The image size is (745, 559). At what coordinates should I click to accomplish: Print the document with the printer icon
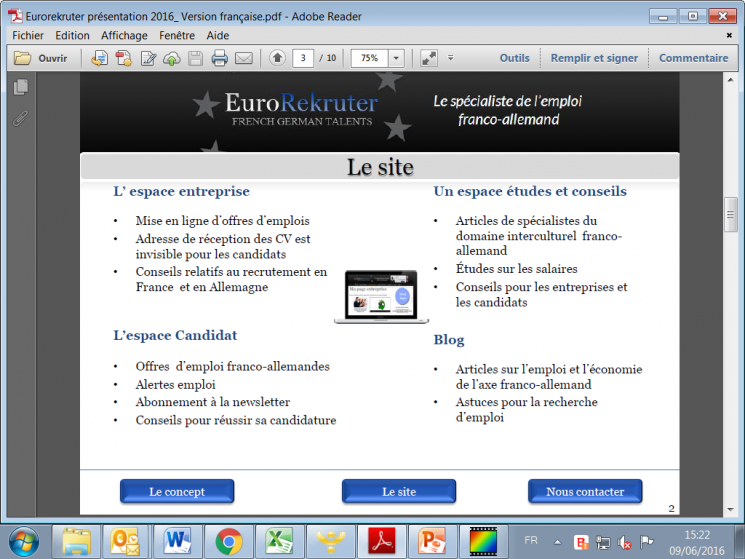click(220, 58)
